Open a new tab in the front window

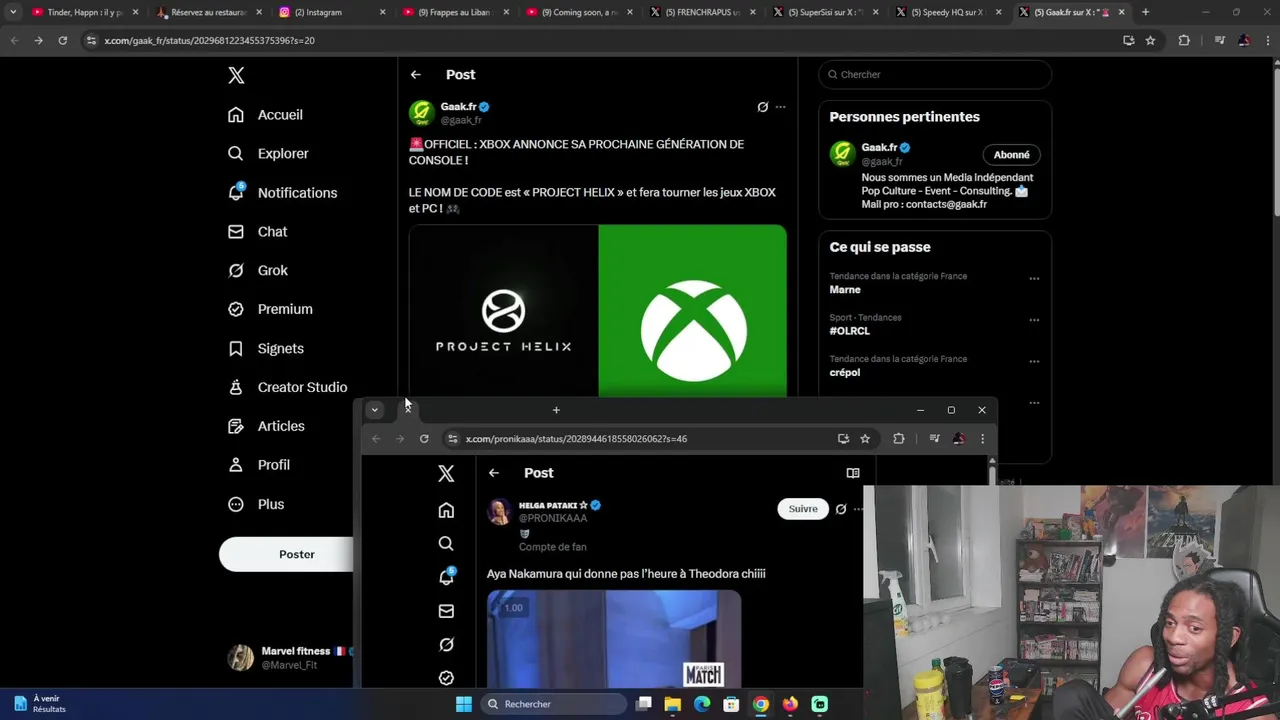556,410
